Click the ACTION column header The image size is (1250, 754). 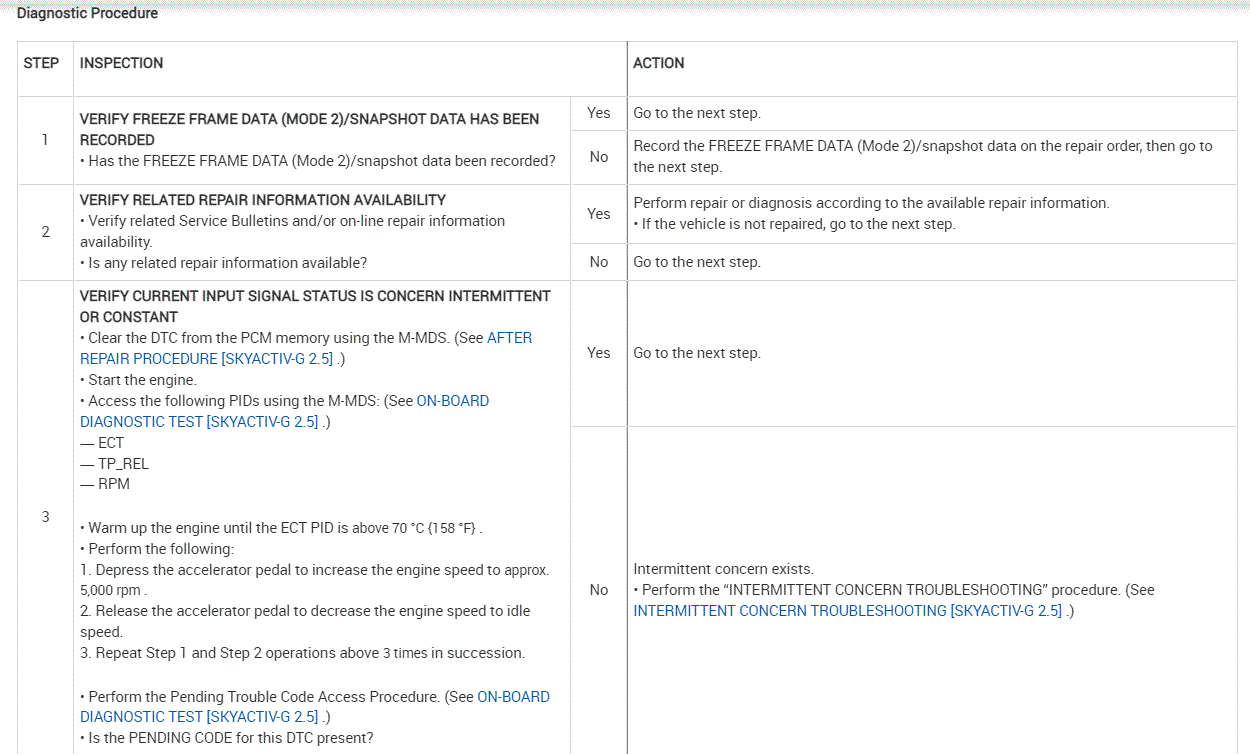click(659, 63)
